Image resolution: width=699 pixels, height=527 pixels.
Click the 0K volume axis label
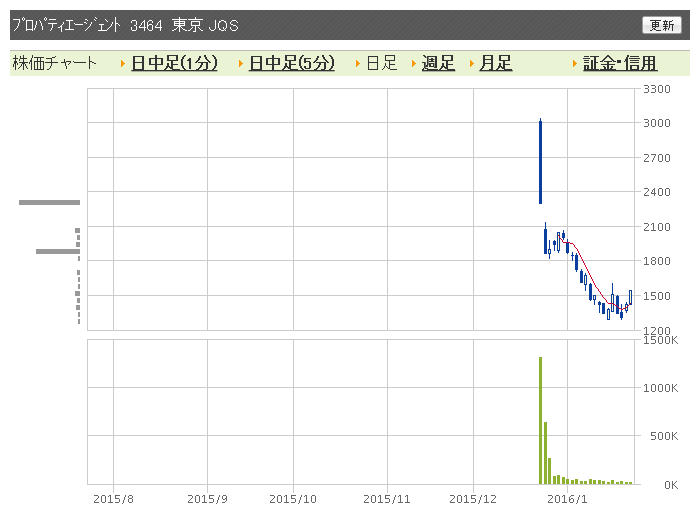point(671,485)
